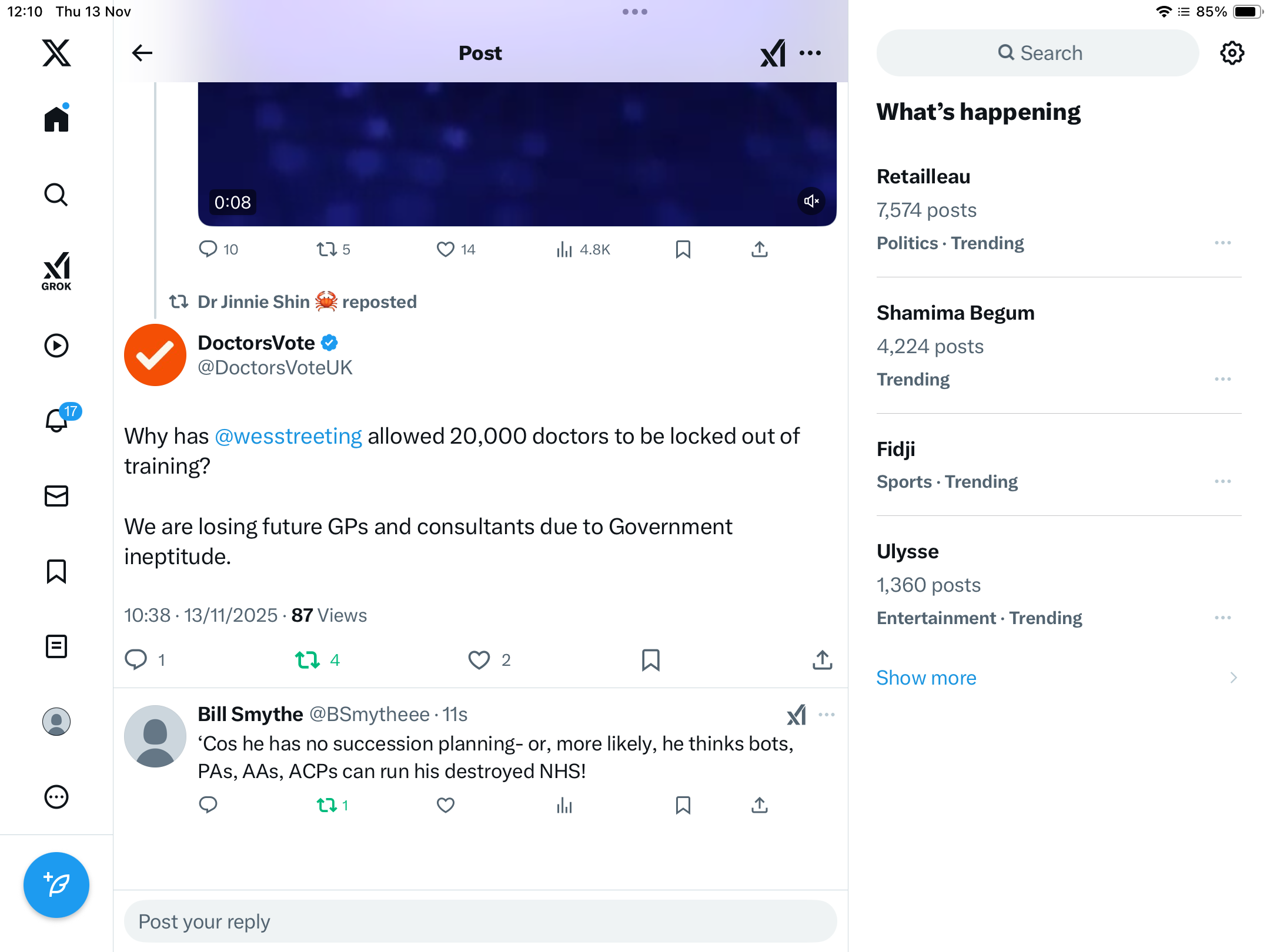Open the post's three-dot menu in header
Image resolution: width=1270 pixels, height=952 pixels.
[x=810, y=53]
